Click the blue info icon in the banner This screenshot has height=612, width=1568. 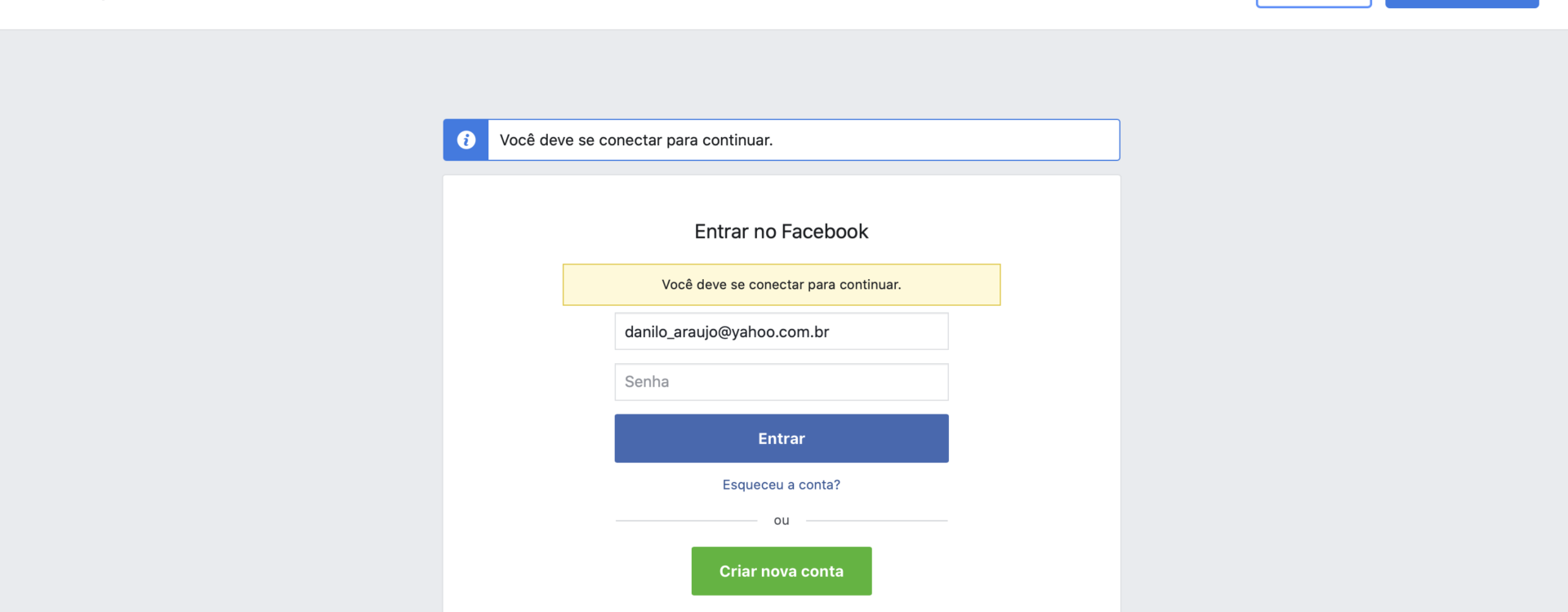click(465, 140)
